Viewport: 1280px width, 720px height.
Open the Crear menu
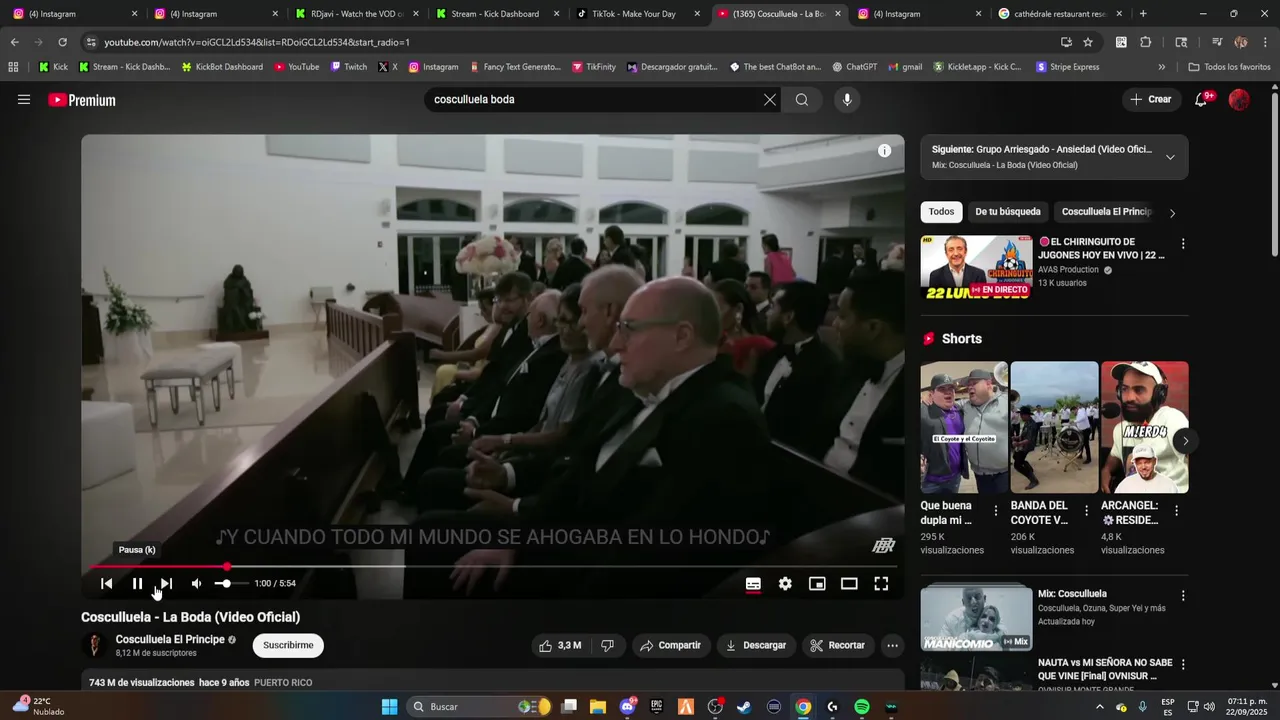pos(1151,100)
